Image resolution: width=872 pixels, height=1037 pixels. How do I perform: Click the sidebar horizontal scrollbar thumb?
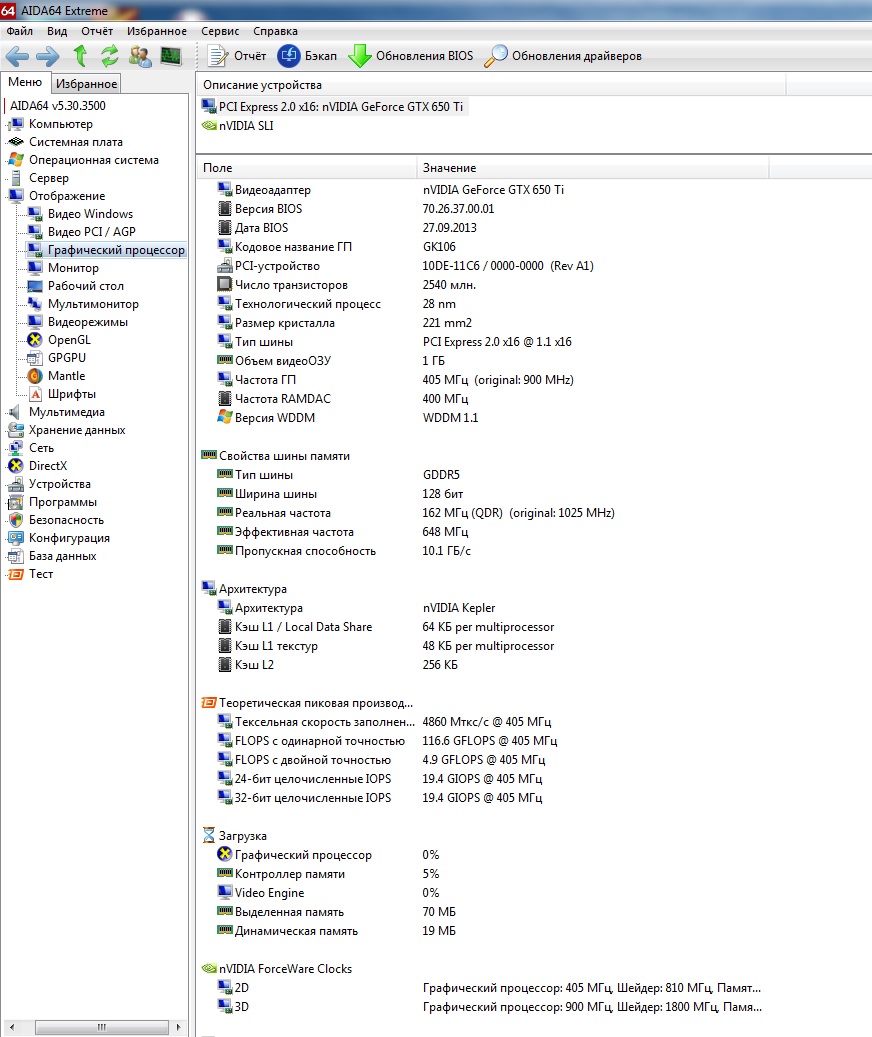tap(101, 1027)
